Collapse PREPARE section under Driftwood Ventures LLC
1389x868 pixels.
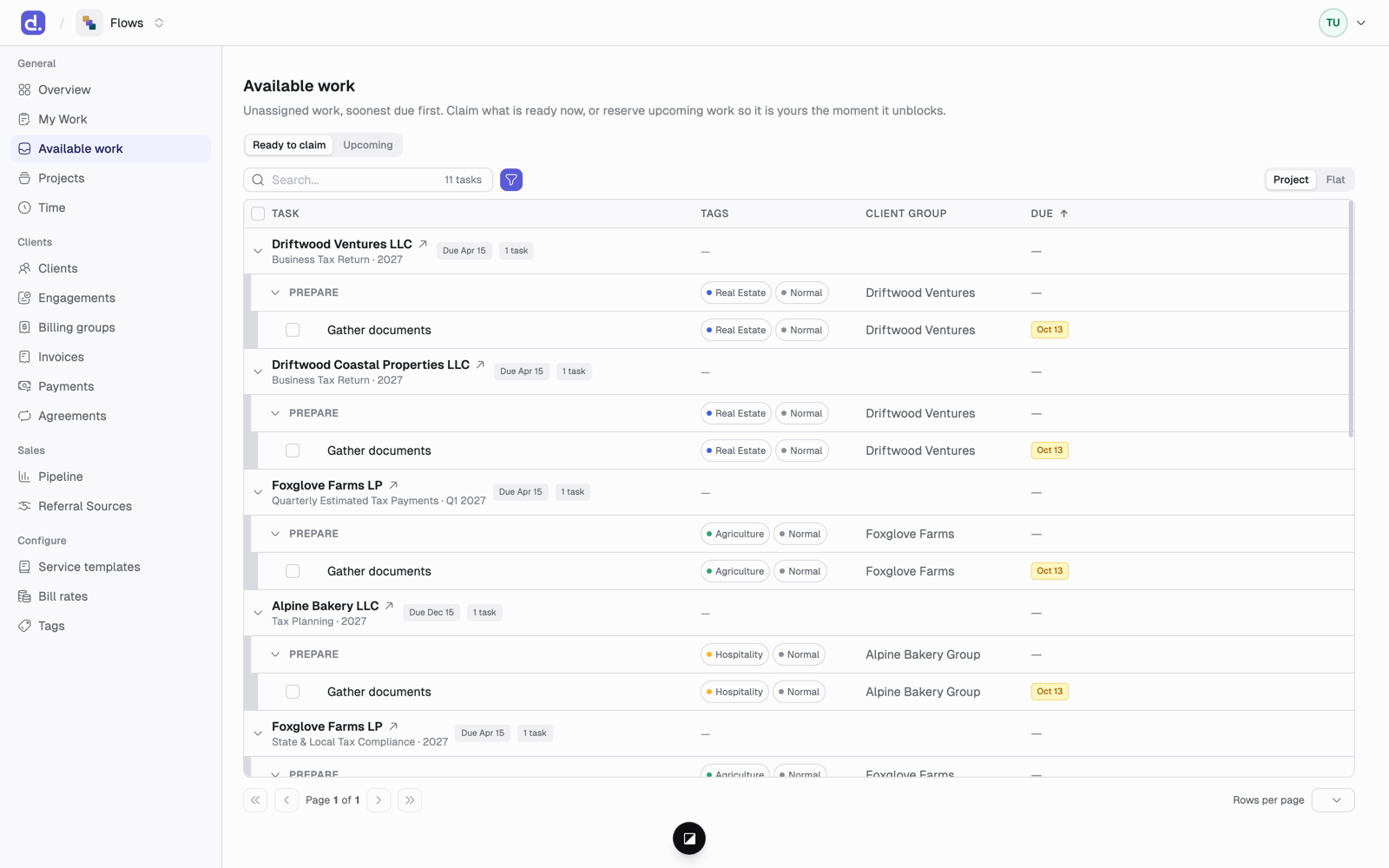click(275, 293)
